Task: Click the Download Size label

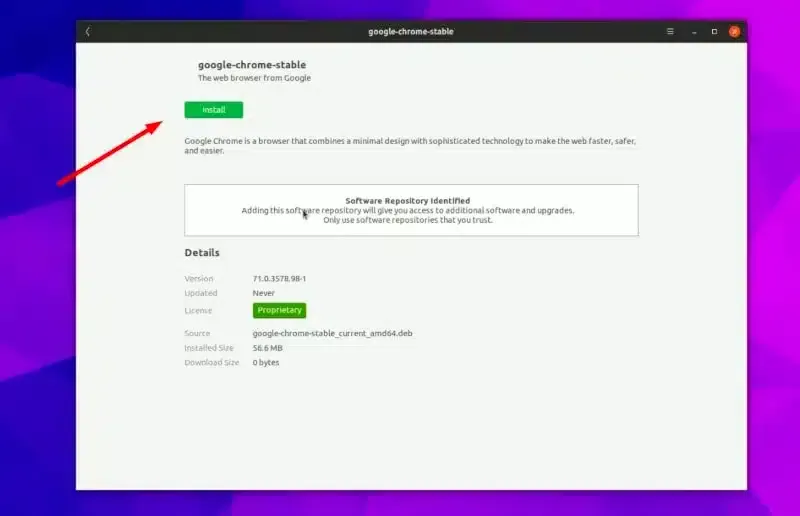Action: (211, 362)
